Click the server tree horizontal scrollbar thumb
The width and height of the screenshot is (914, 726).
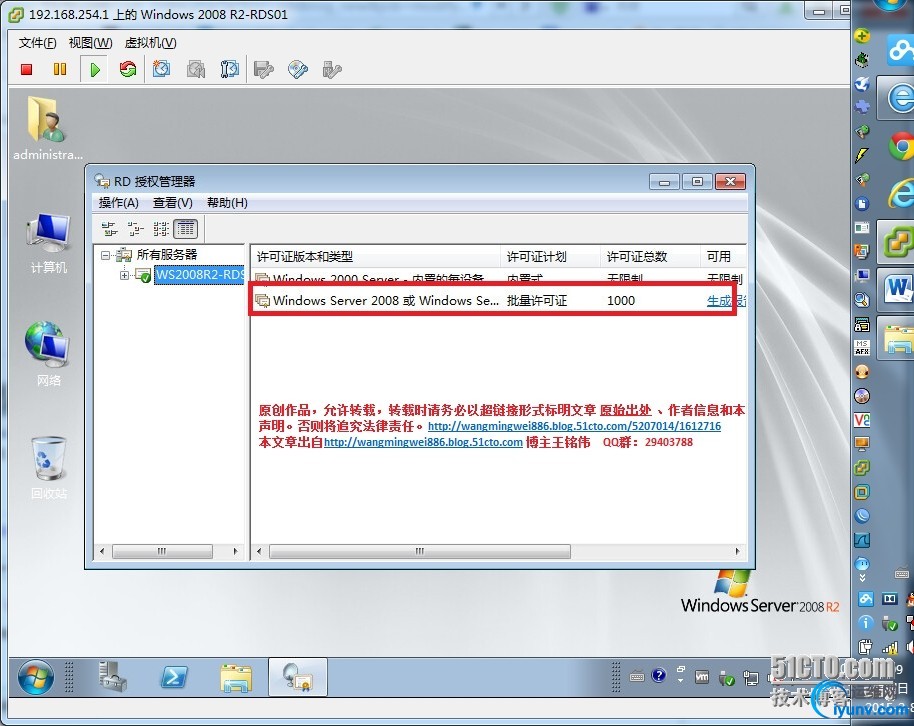(x=162, y=551)
